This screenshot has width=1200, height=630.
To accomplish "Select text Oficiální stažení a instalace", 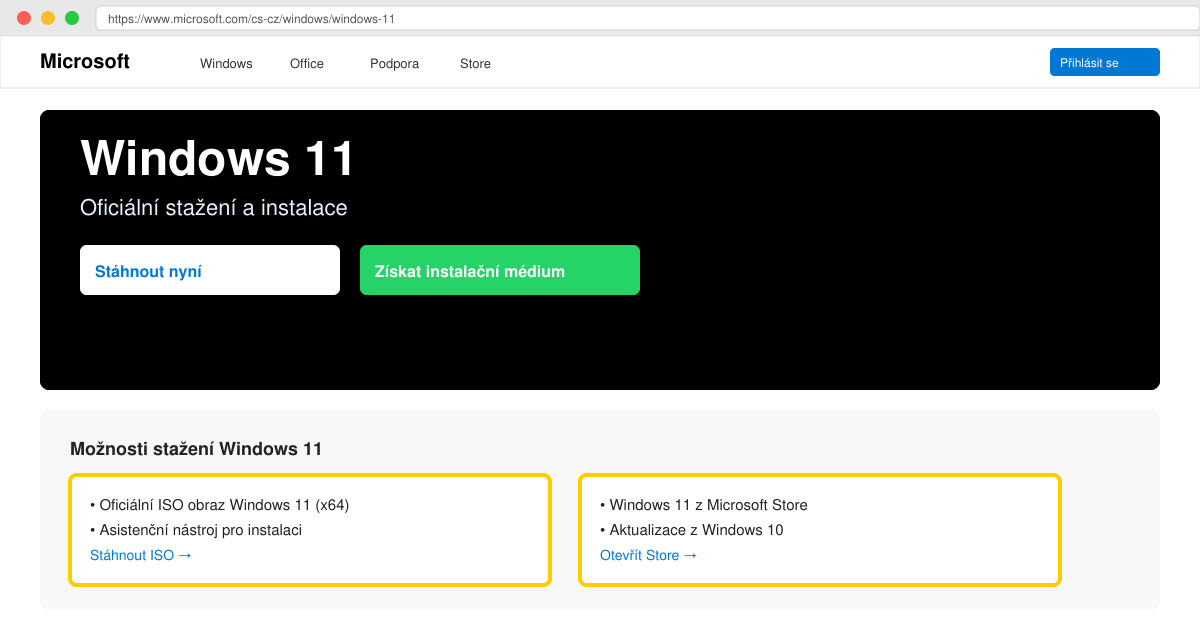I will tap(214, 208).
